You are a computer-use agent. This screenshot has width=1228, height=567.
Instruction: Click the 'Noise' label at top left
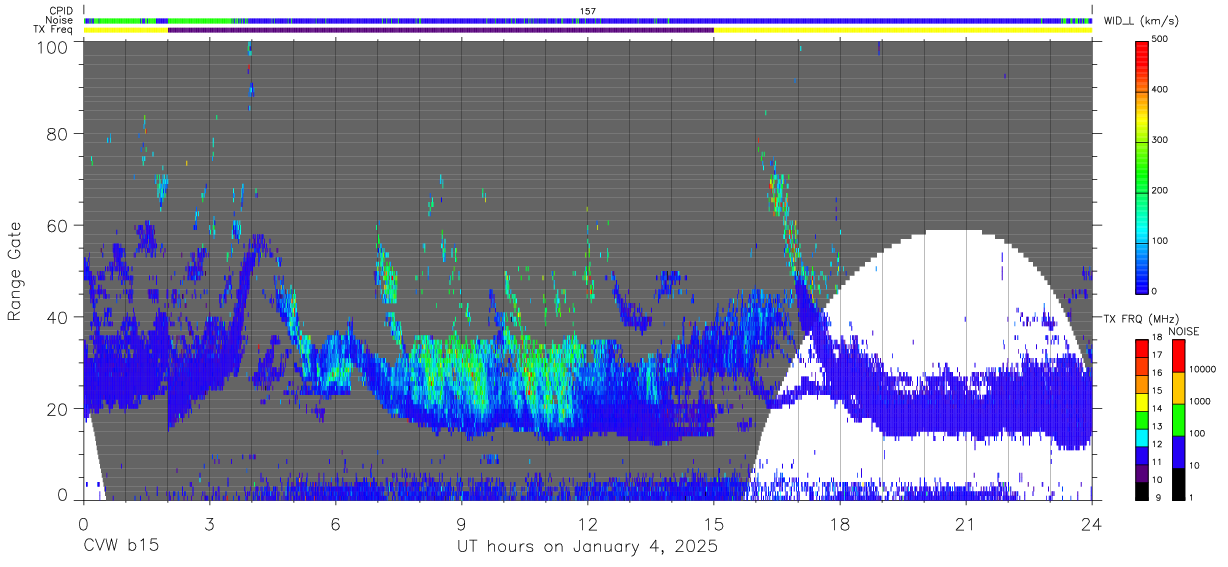pos(61,20)
